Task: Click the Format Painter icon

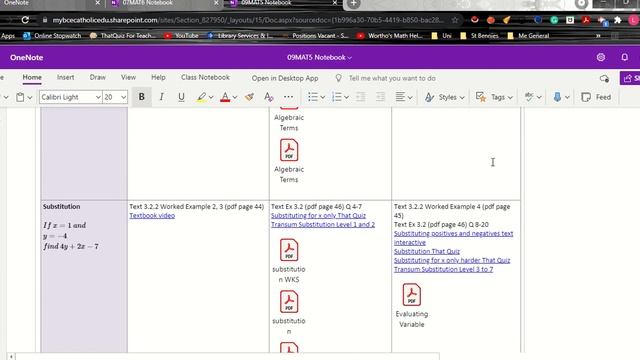Action: click(x=249, y=97)
